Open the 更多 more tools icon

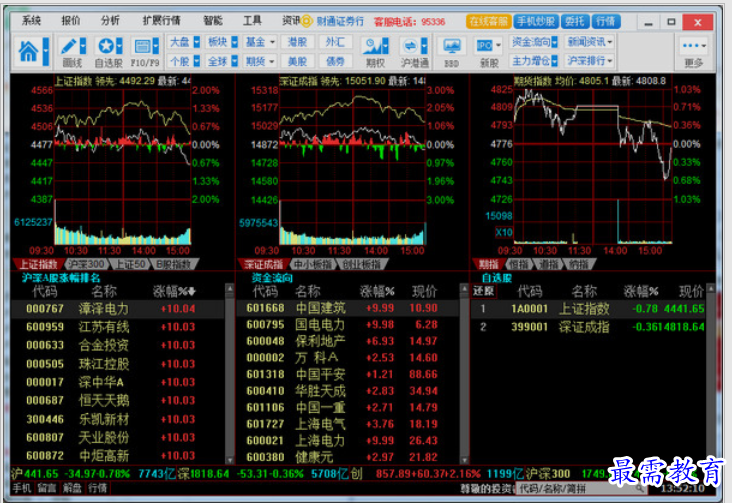tap(694, 50)
